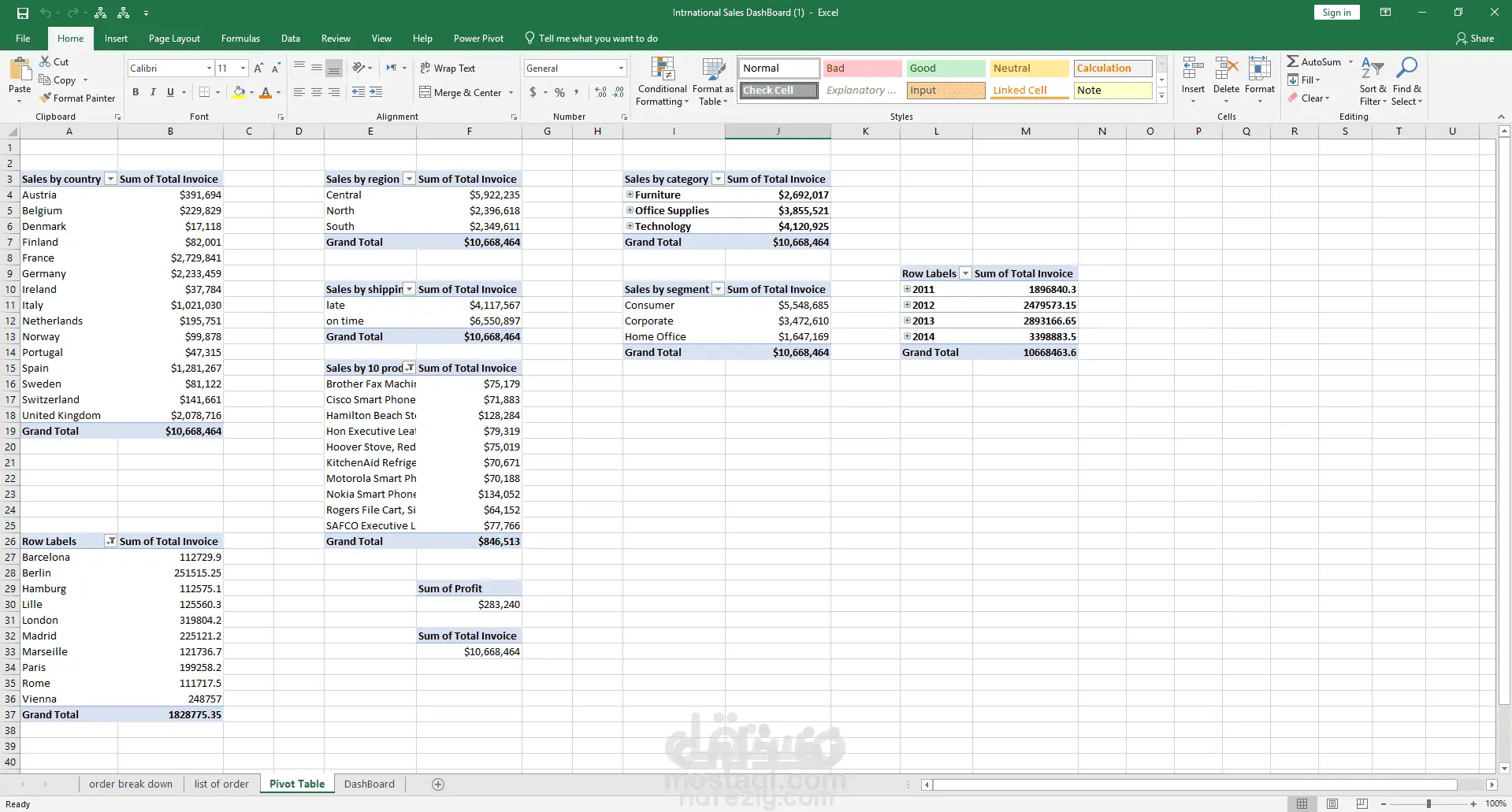
Task: Apply the Fill Color paint bucket
Action: tap(240, 92)
